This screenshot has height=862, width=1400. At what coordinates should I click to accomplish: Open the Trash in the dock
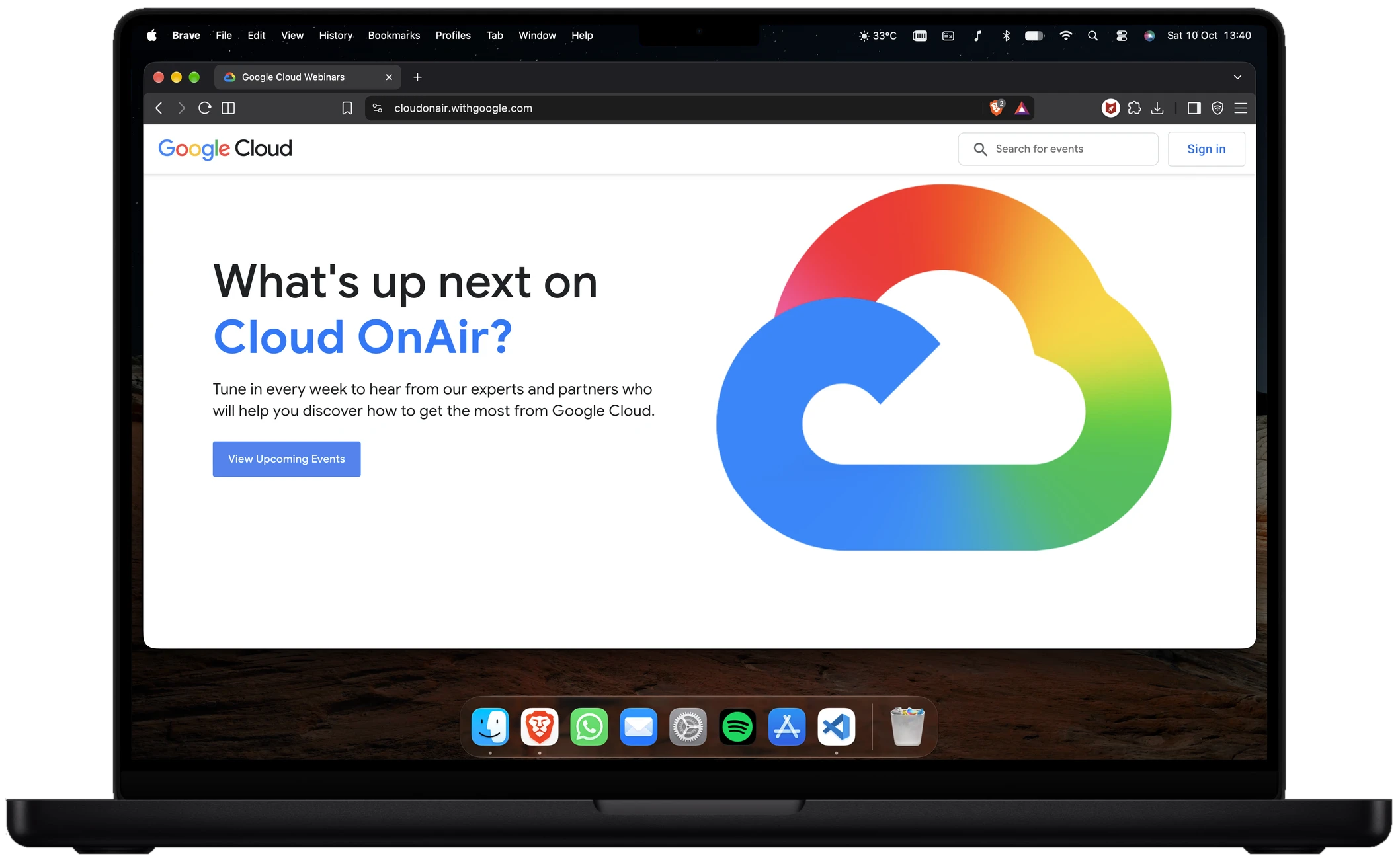[907, 726]
